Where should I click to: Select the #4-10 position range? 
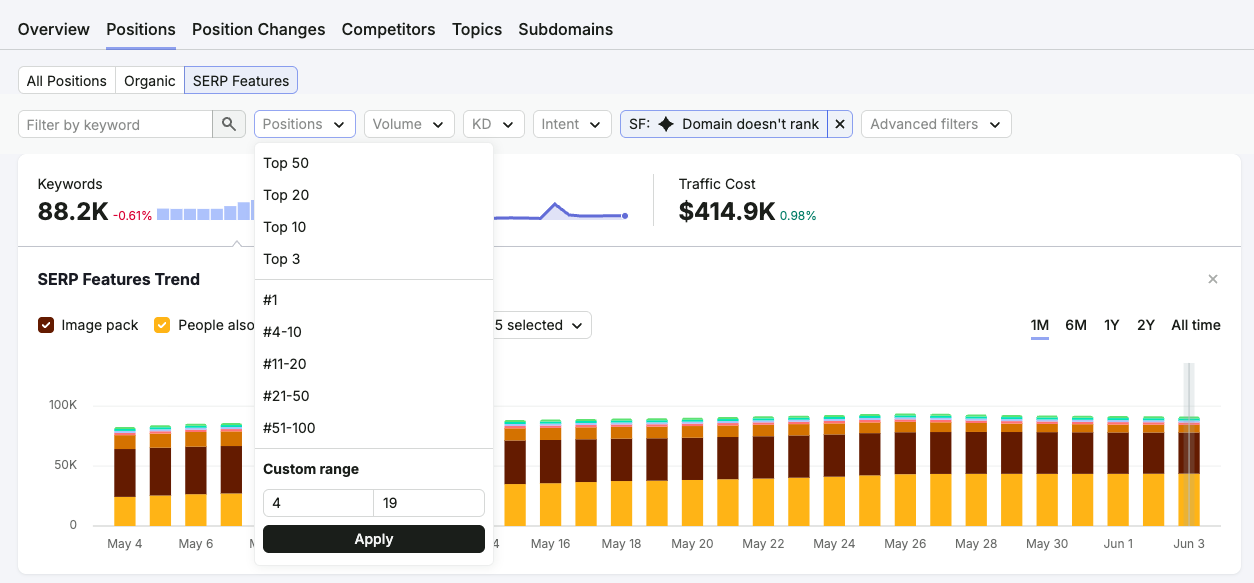point(374,332)
